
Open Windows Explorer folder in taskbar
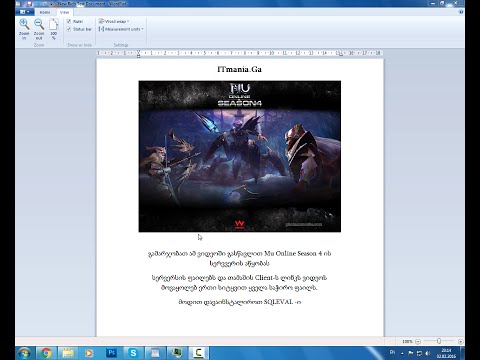68,353
